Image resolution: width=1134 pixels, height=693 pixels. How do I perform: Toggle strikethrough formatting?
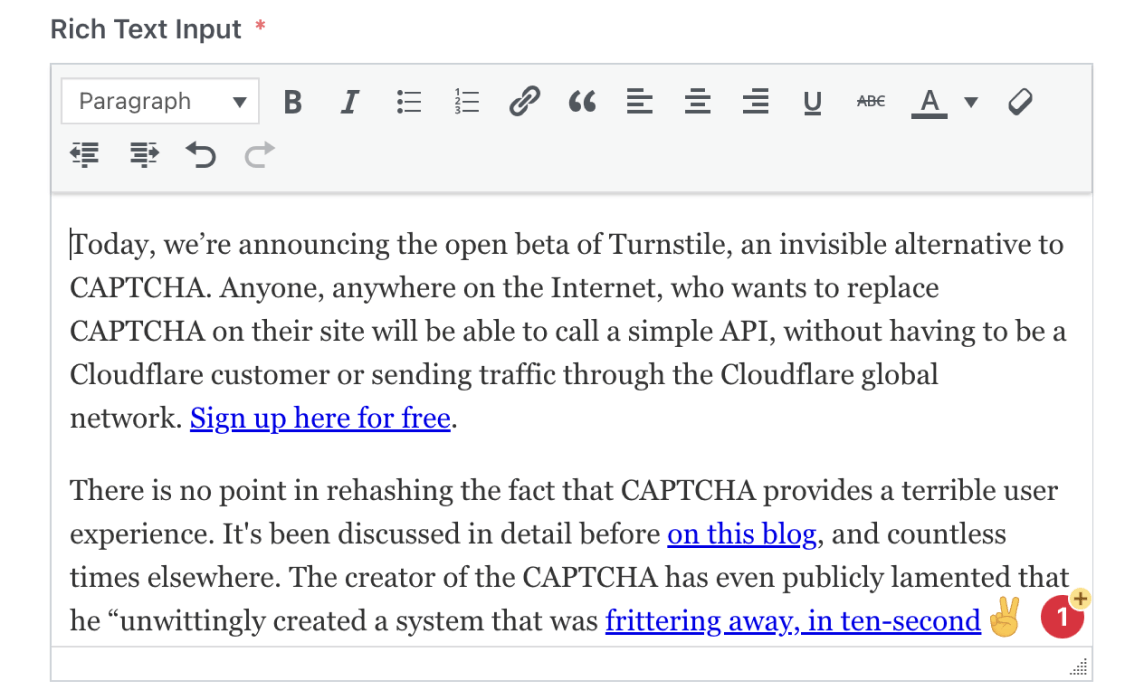(x=871, y=102)
